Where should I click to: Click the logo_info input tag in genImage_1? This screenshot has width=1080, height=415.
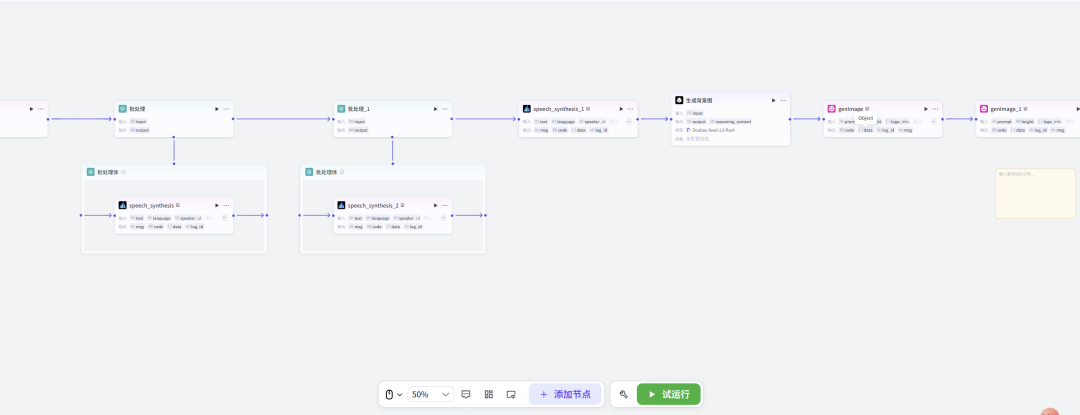click(x=1050, y=121)
